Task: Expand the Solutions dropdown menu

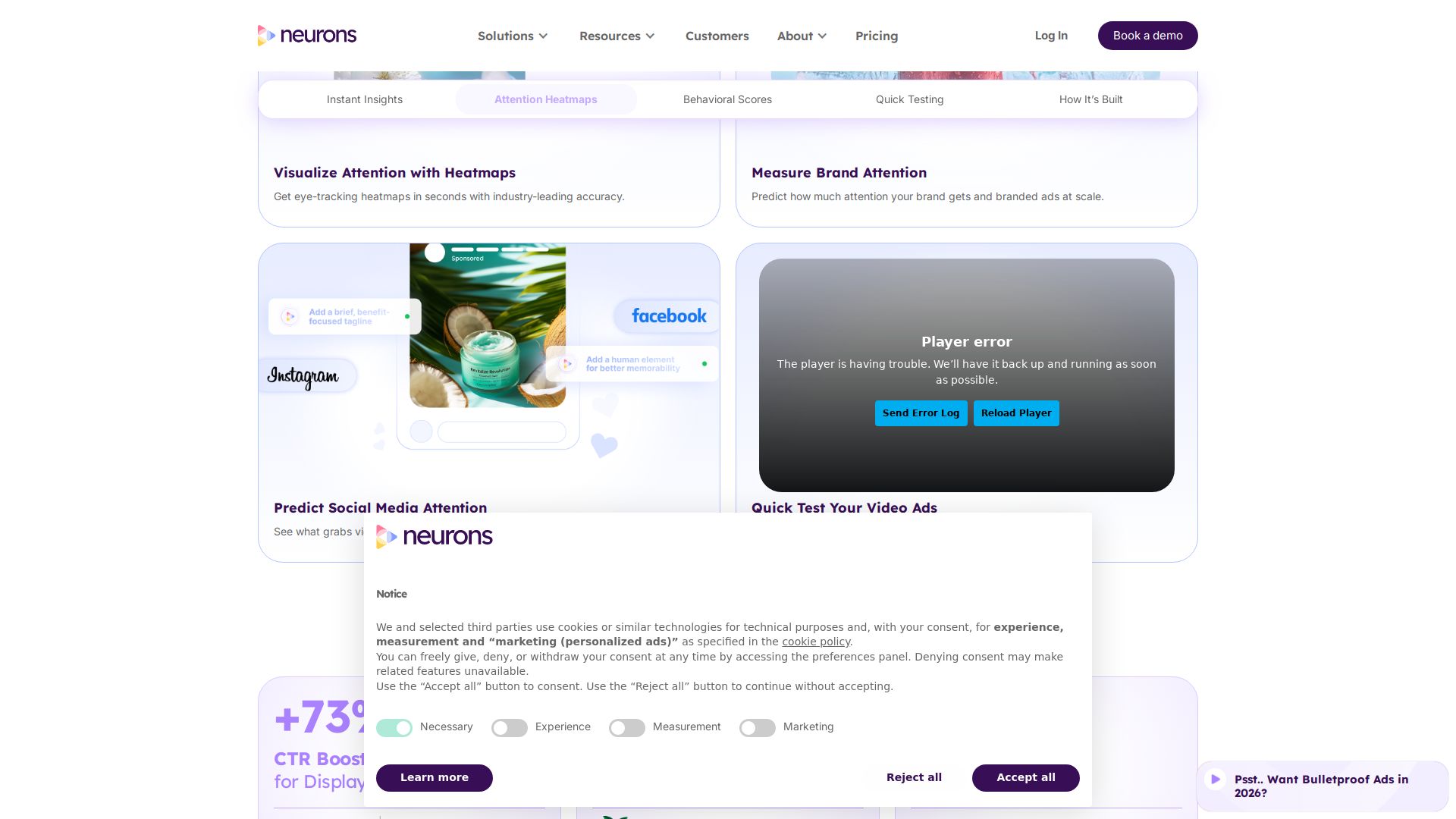Action: [x=513, y=36]
